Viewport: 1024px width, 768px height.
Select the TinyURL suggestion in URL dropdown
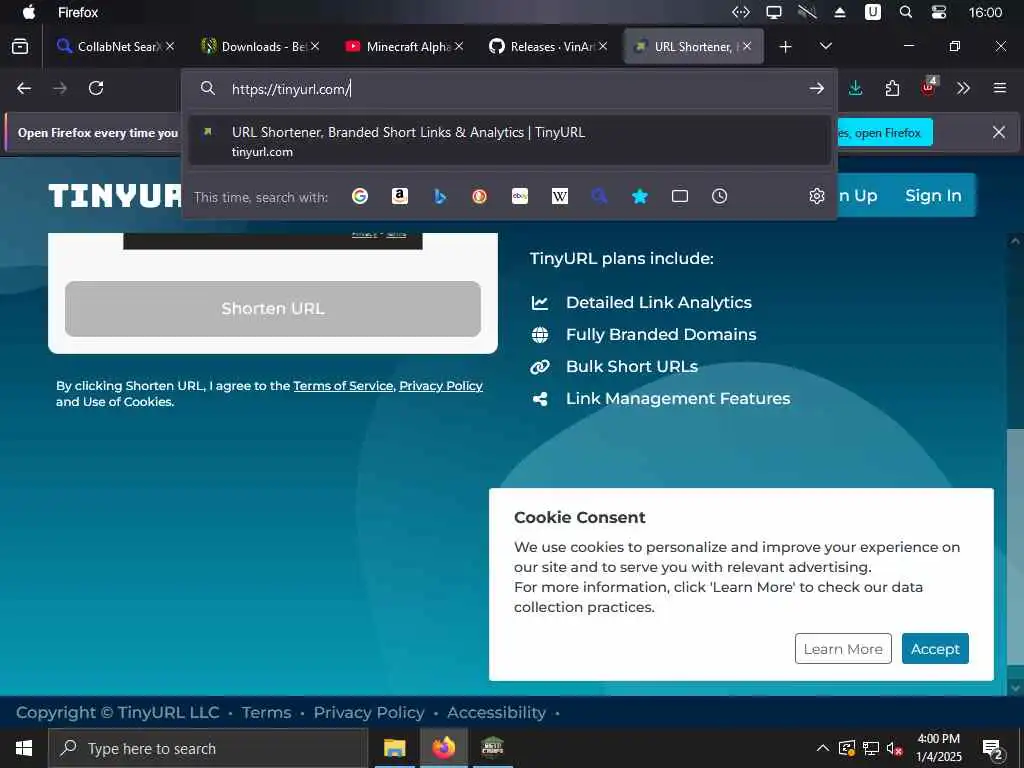[x=509, y=141]
